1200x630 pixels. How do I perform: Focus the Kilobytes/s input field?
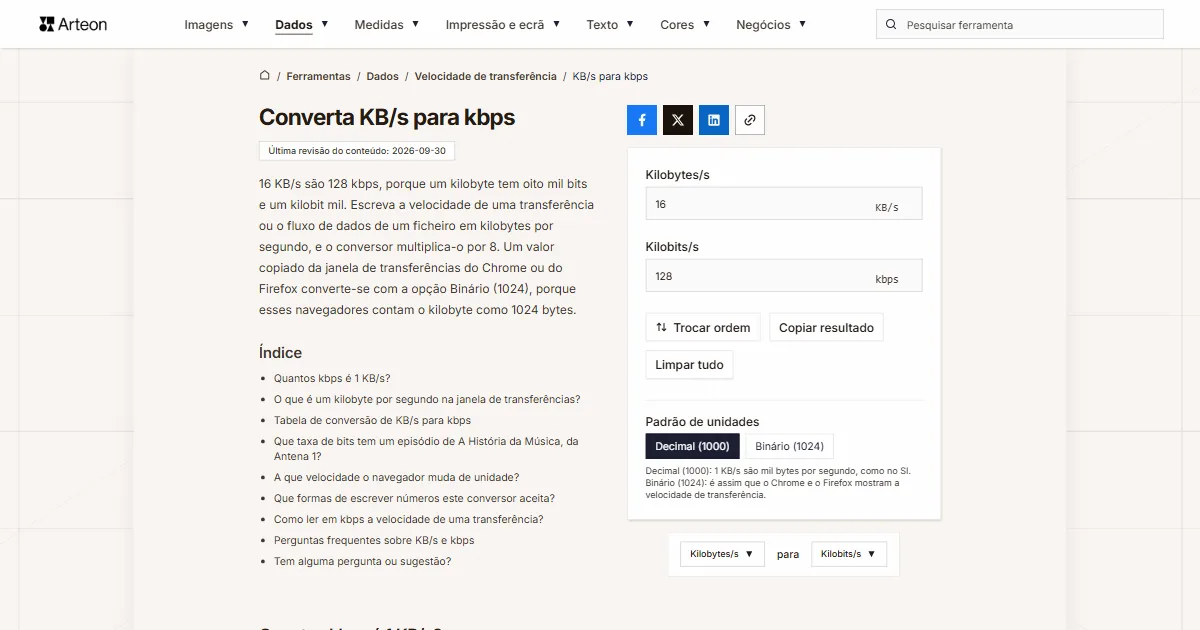[784, 204]
